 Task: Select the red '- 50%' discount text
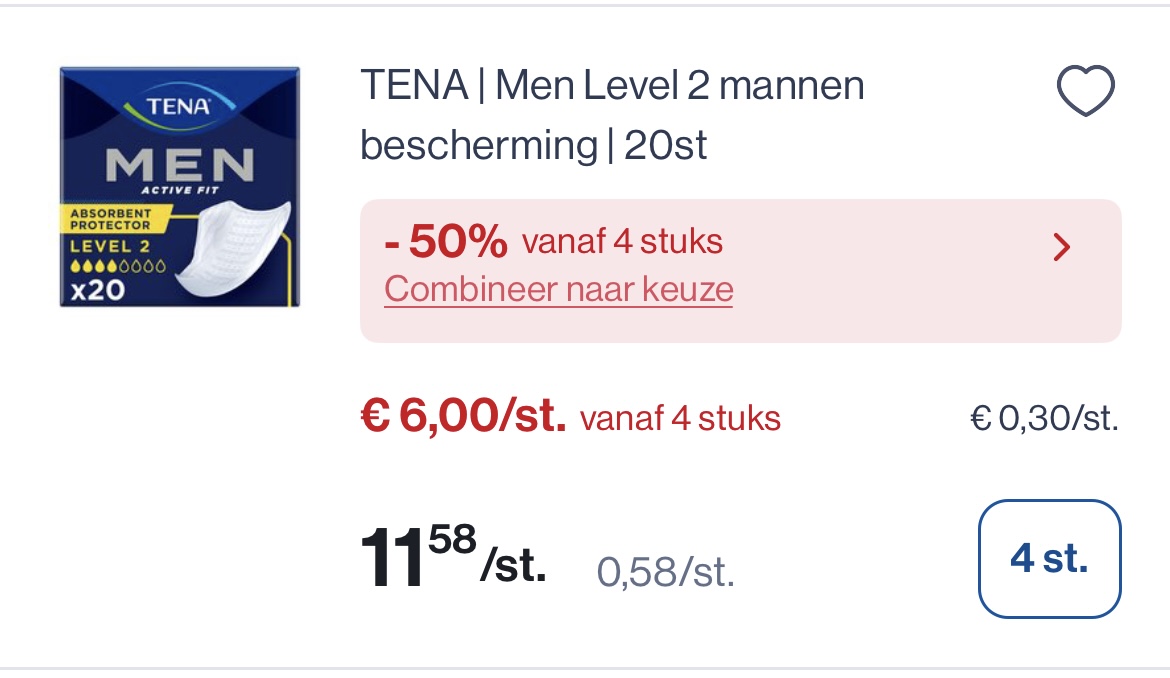tap(443, 240)
